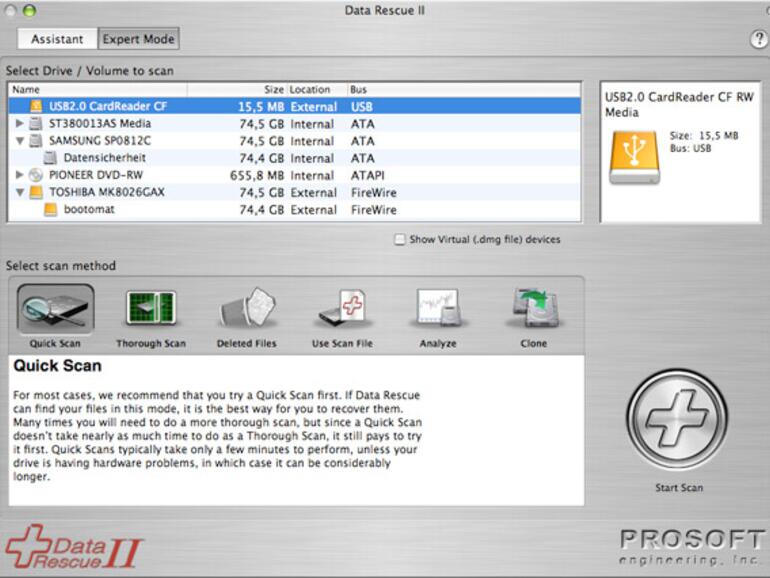The height and width of the screenshot is (578, 770).
Task: Choose the Thorough Scan icon
Action: pyautogui.click(x=150, y=310)
